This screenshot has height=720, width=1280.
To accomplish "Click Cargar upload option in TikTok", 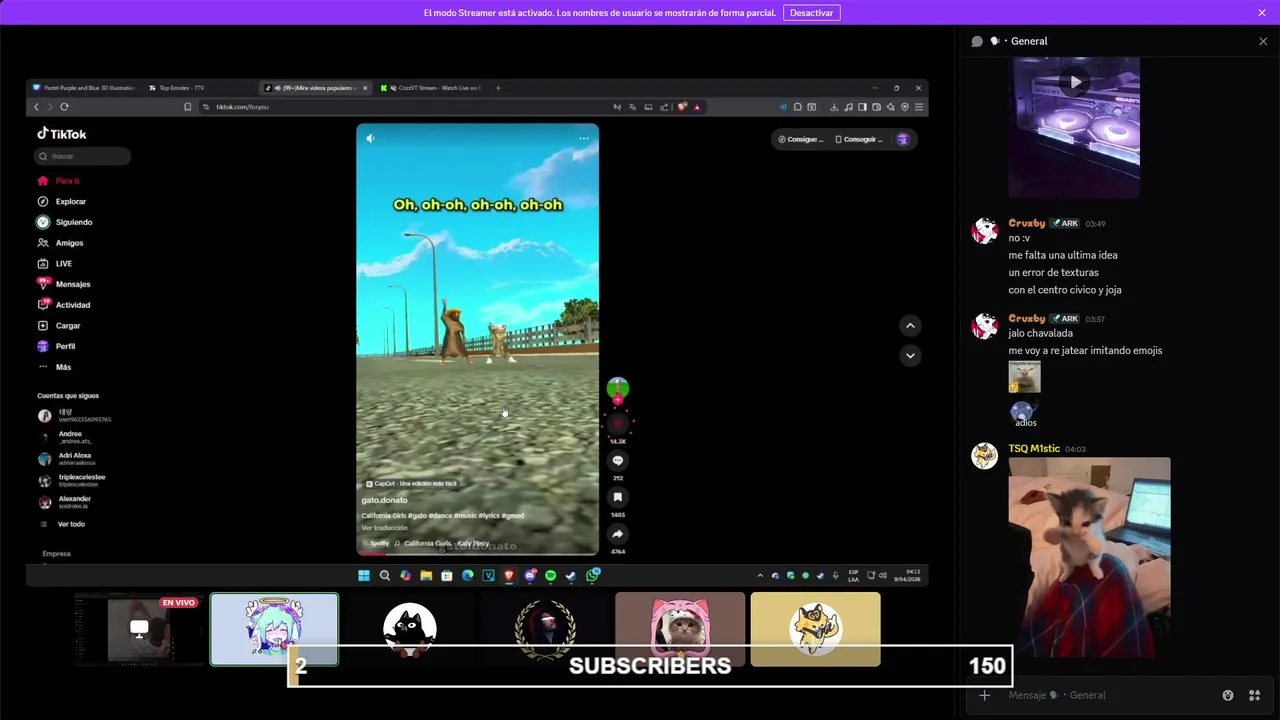I will pyautogui.click(x=60, y=326).
